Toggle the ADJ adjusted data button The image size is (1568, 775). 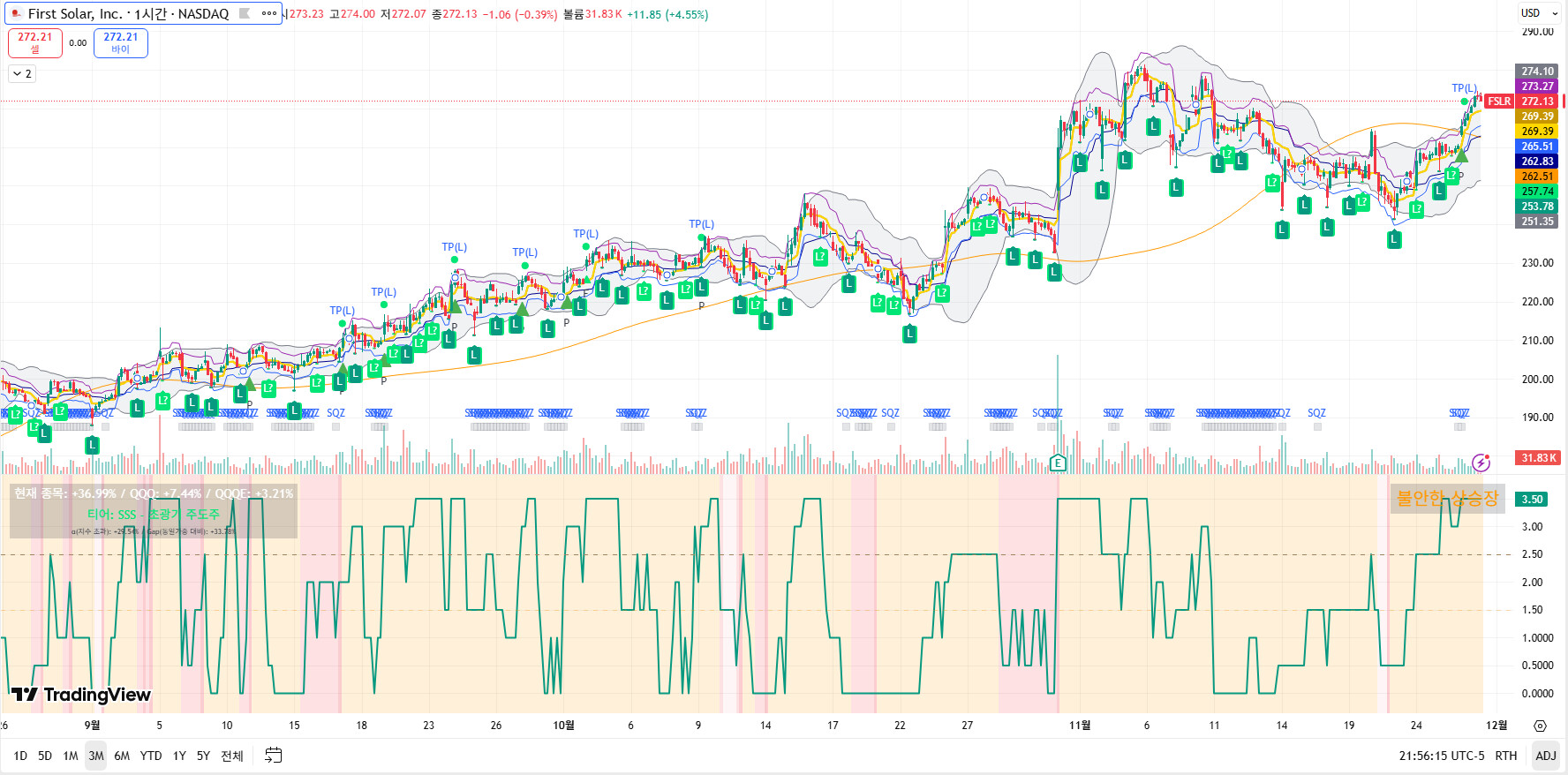[x=1546, y=756]
